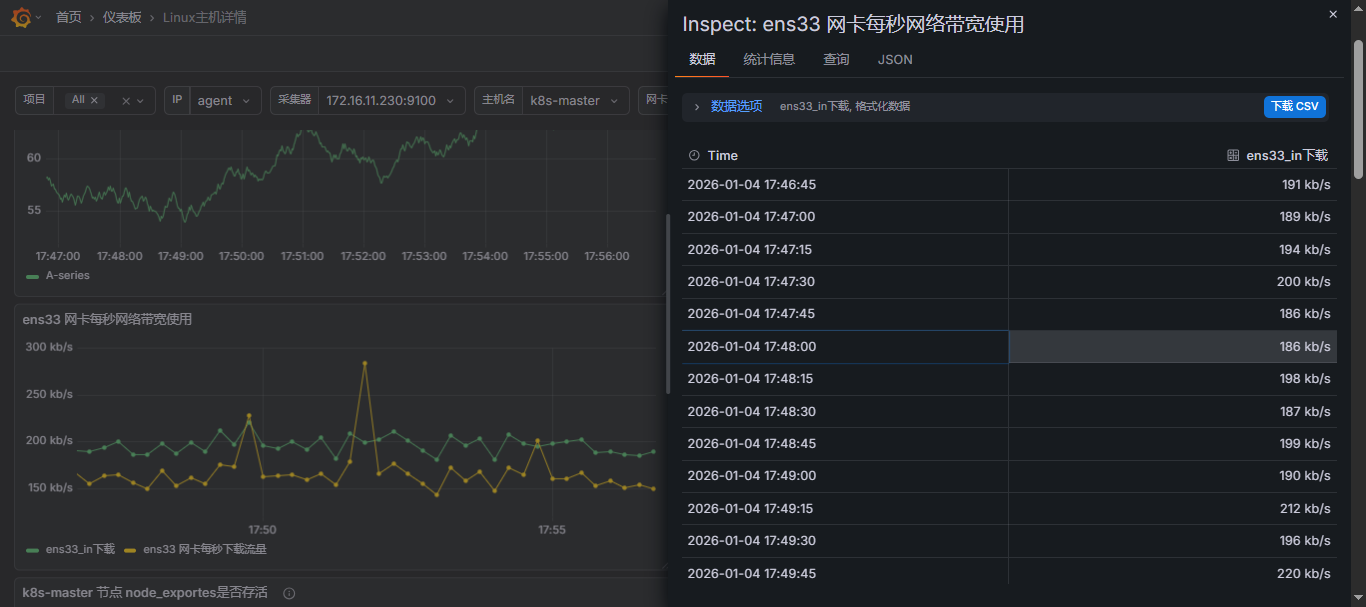This screenshot has height=607, width=1366.
Task: Remove the All tag in 项目 filter
Action: pyautogui.click(x=95, y=100)
